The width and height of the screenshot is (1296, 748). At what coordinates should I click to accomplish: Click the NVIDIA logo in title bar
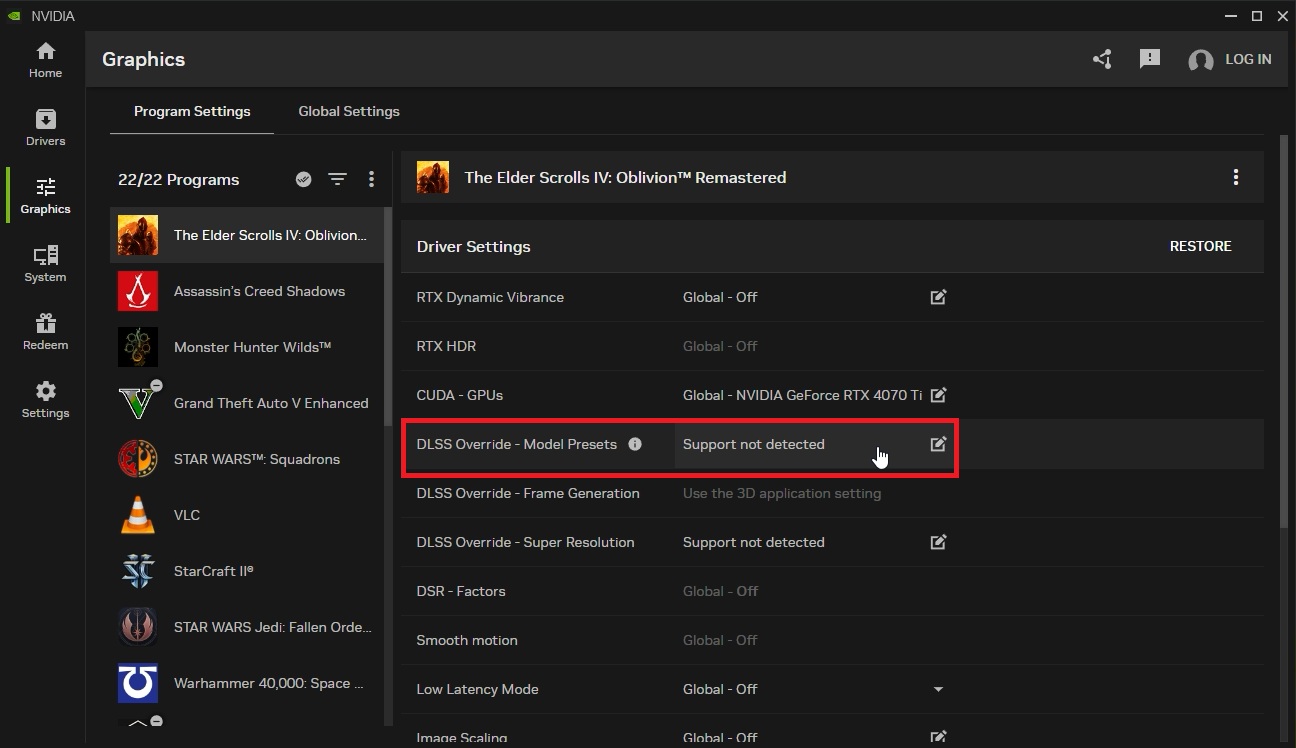(14, 16)
